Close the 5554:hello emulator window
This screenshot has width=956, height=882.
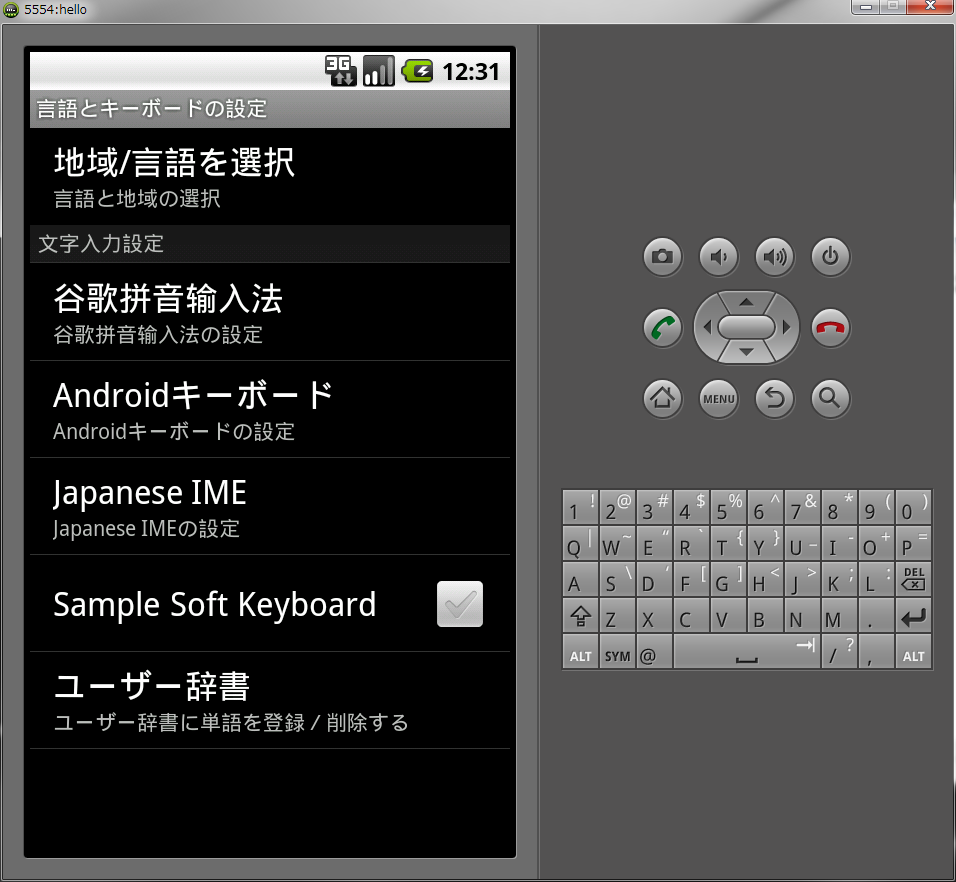(930, 7)
